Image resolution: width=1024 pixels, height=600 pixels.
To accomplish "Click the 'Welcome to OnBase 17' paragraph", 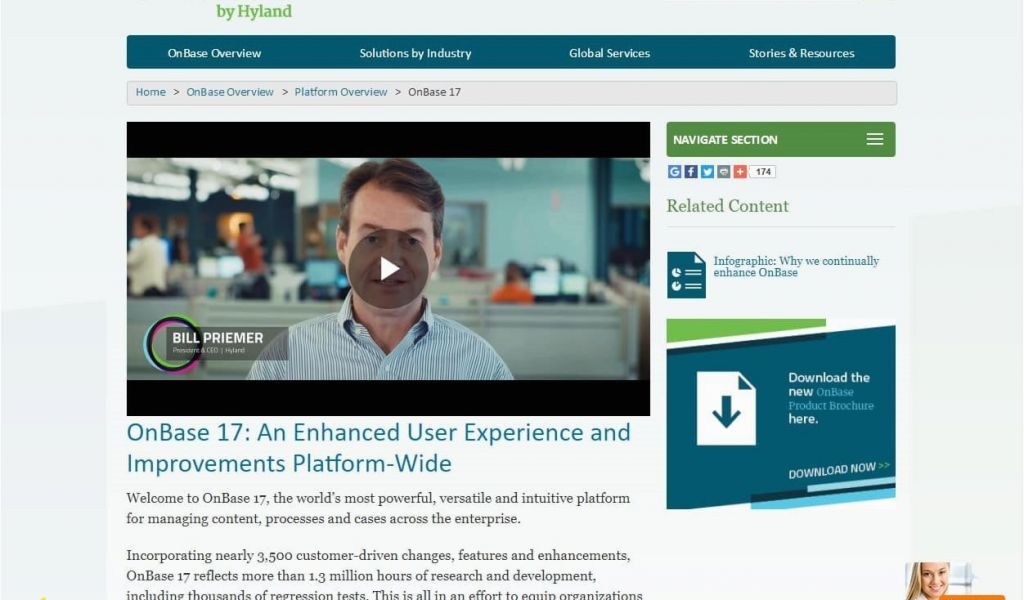I will click(x=378, y=508).
